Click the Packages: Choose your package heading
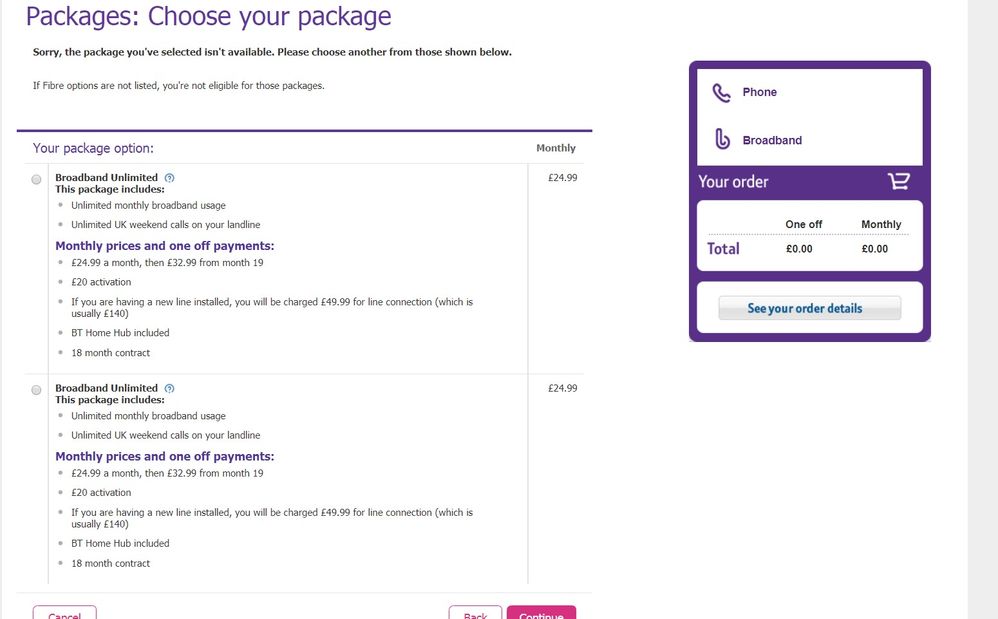This screenshot has width=998, height=619. point(208,16)
